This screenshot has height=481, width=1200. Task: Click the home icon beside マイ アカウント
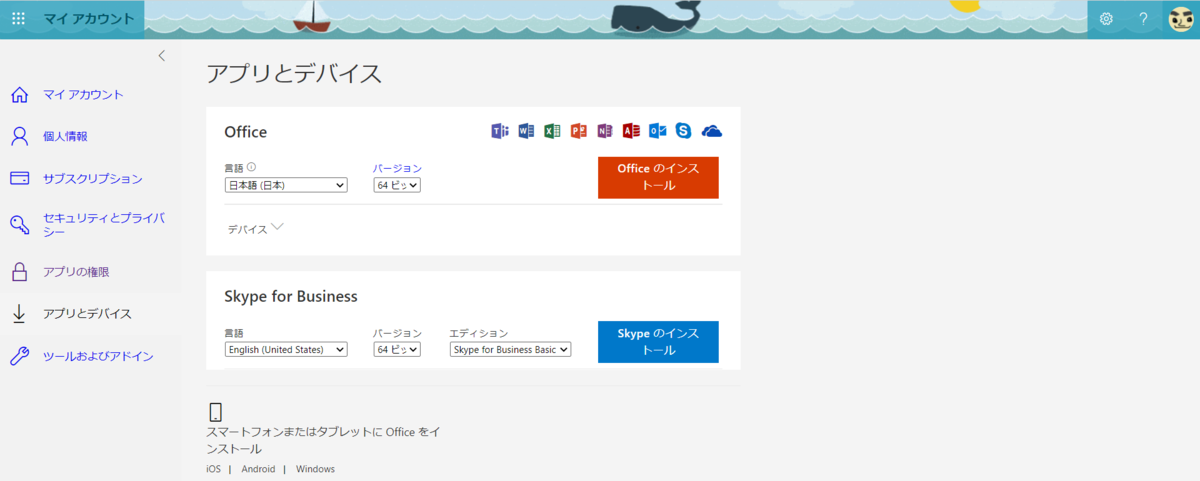click(19, 95)
